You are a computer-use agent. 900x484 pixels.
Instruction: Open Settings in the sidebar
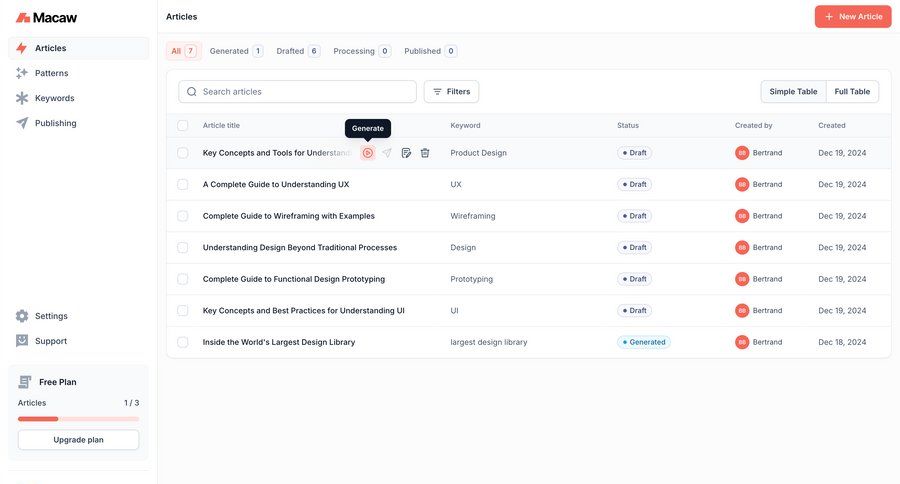(79, 316)
